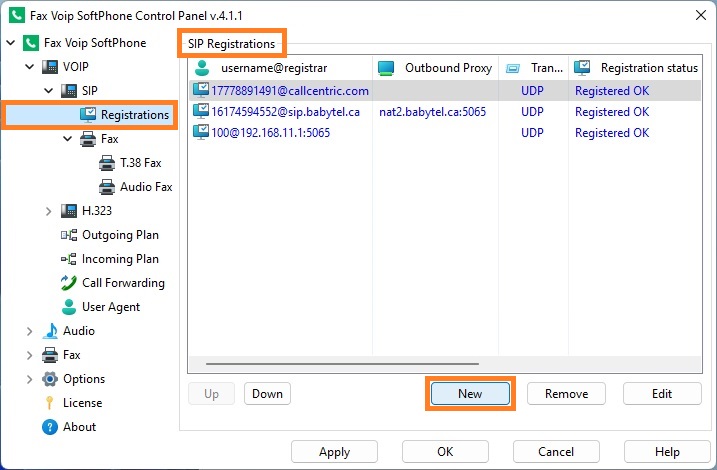Click the list's horizontal scrollbar
This screenshot has width=717, height=470.
click(x=342, y=364)
